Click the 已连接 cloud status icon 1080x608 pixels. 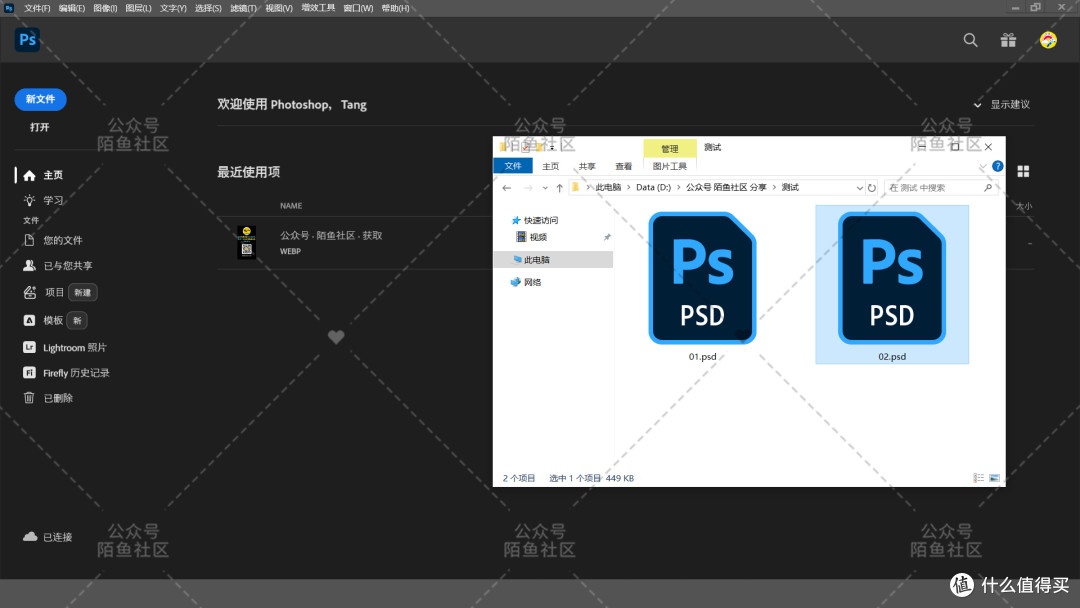tap(30, 537)
